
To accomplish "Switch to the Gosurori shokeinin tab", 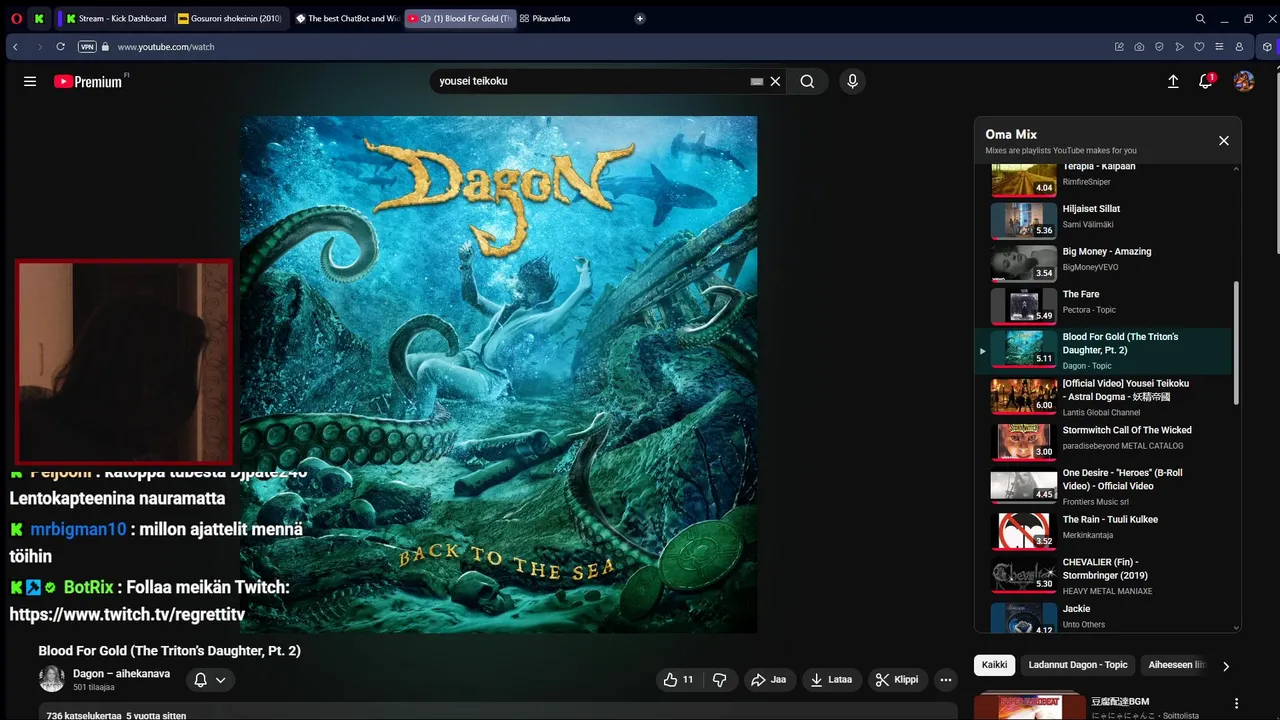I will click(230, 18).
